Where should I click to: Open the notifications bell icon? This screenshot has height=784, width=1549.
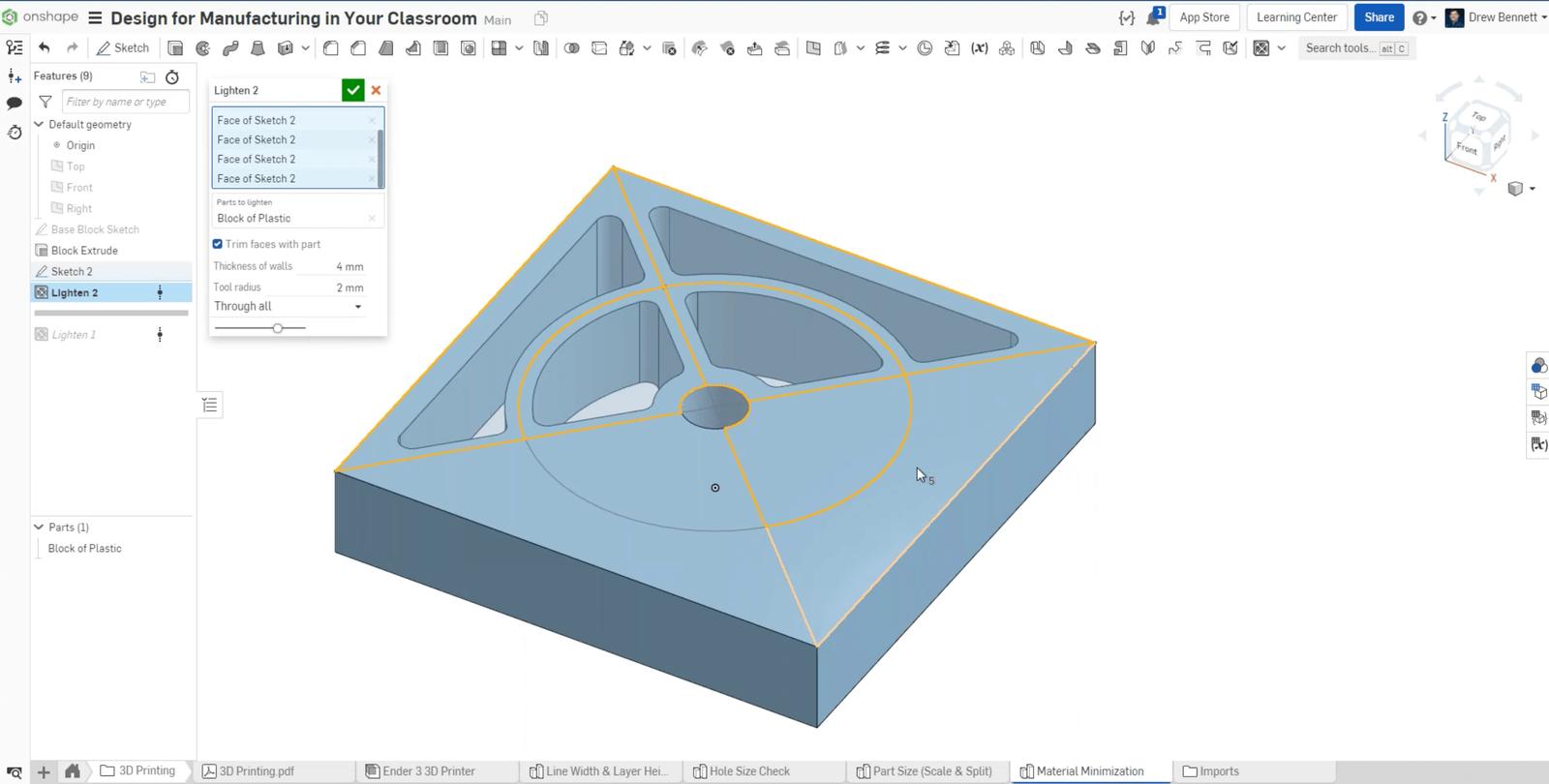(x=1154, y=17)
